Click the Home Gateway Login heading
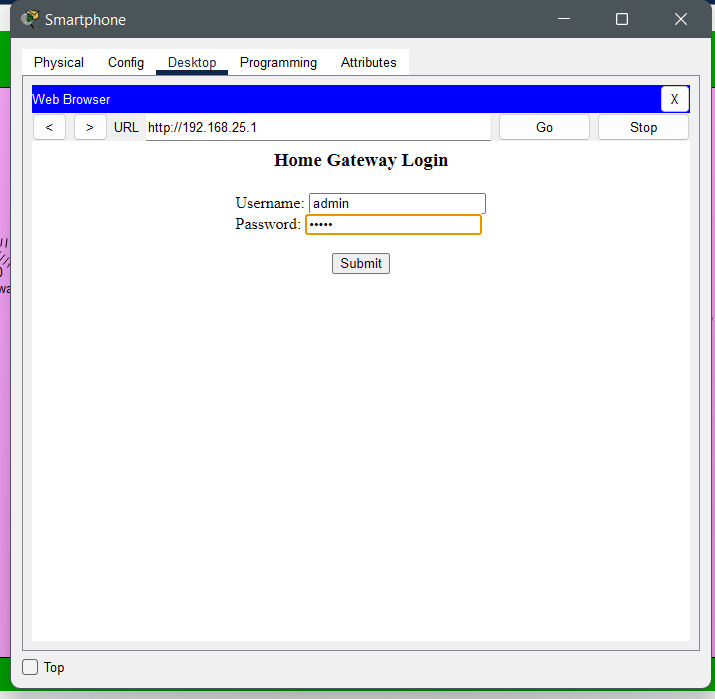The image size is (715, 699). coord(361,161)
